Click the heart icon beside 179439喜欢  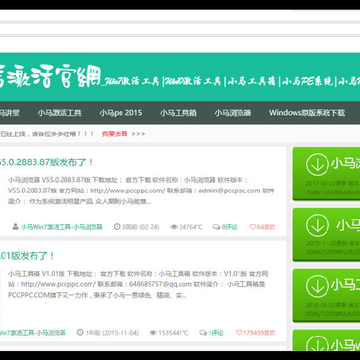click(x=239, y=333)
